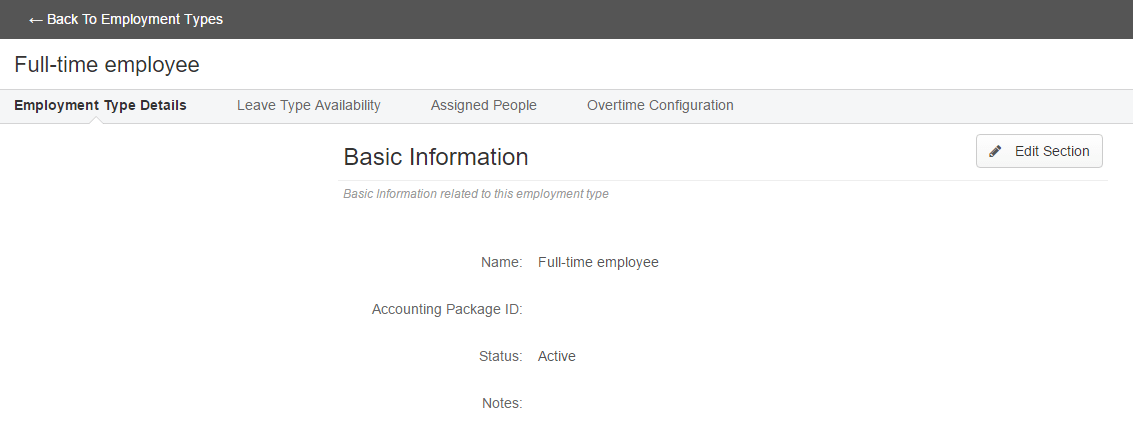Click the pencil icon beside Edit Section
Viewport: 1133px width, 439px height.
995,152
